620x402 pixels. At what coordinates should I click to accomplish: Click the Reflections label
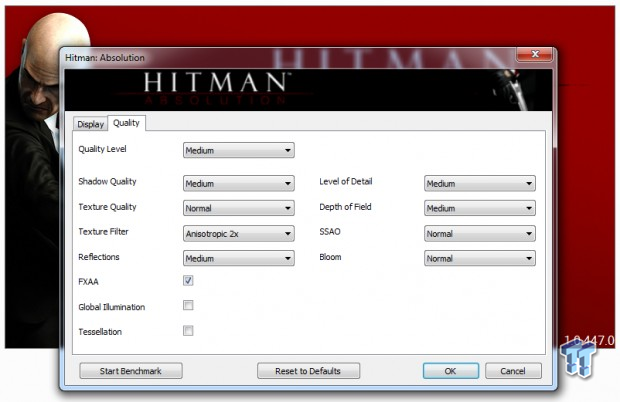(99, 257)
